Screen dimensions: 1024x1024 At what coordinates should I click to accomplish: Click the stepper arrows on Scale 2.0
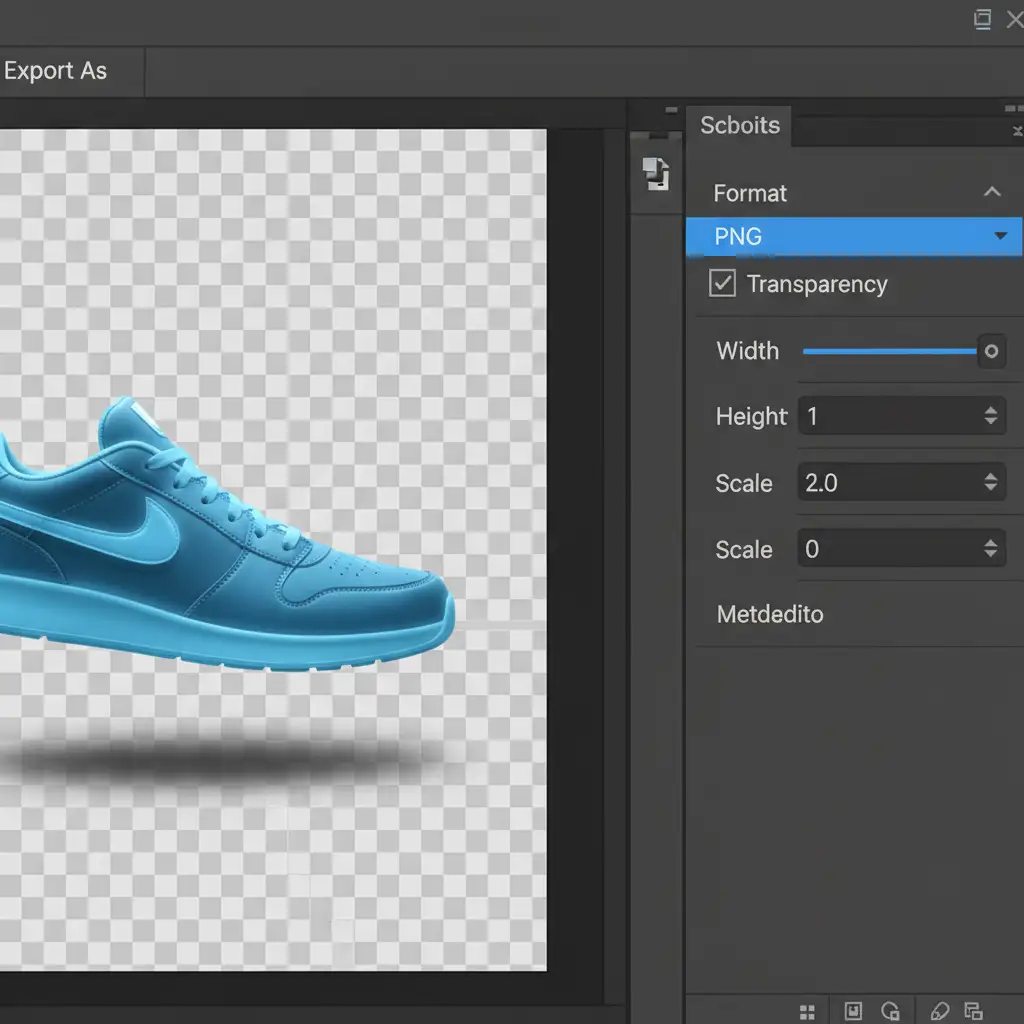click(990, 483)
